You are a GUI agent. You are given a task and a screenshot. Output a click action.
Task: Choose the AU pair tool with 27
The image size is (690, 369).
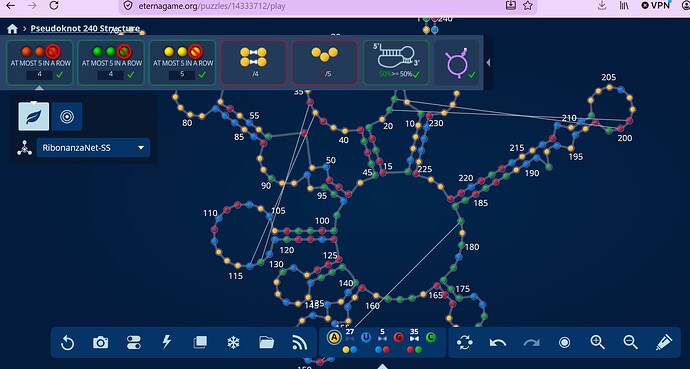[350, 341]
